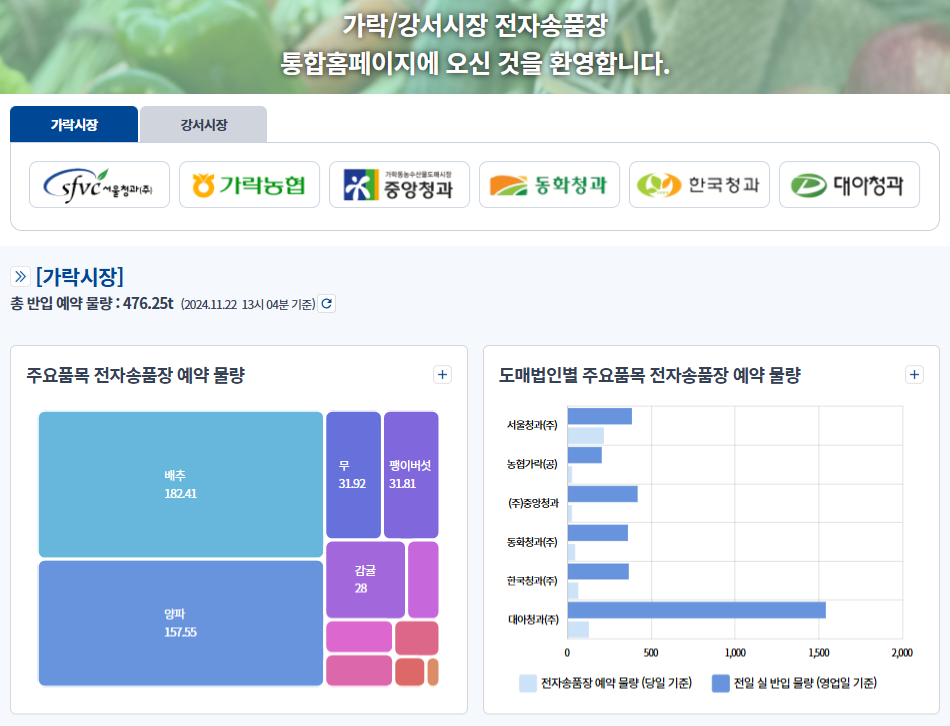Click the 서울청과(주) axis label
This screenshot has width=950, height=726.
tap(532, 425)
